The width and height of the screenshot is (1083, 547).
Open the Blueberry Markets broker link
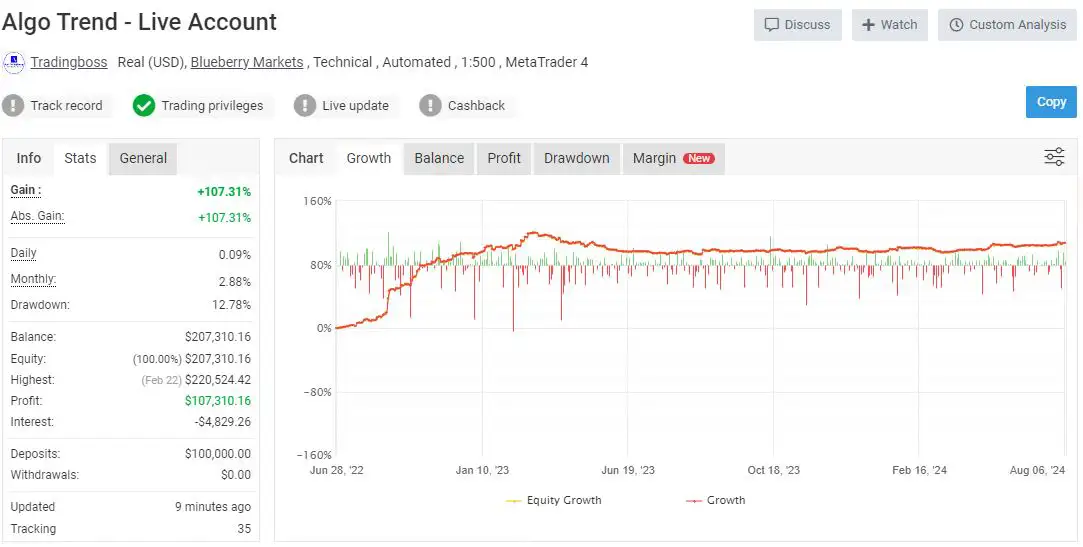click(247, 62)
